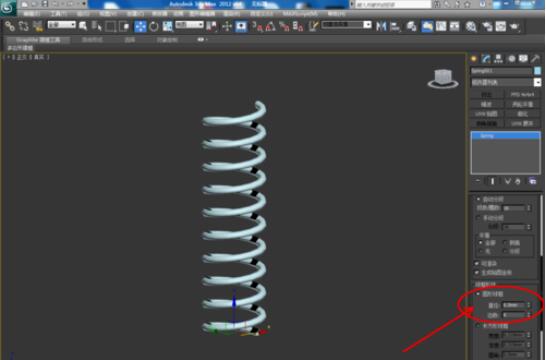Open the Render Setup icon
The width and height of the screenshot is (546, 360).
tap(487, 26)
